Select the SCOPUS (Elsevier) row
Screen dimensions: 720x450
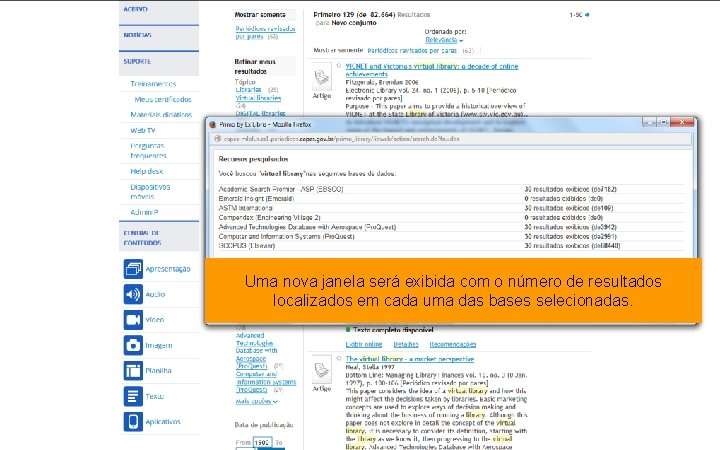[x=451, y=246]
